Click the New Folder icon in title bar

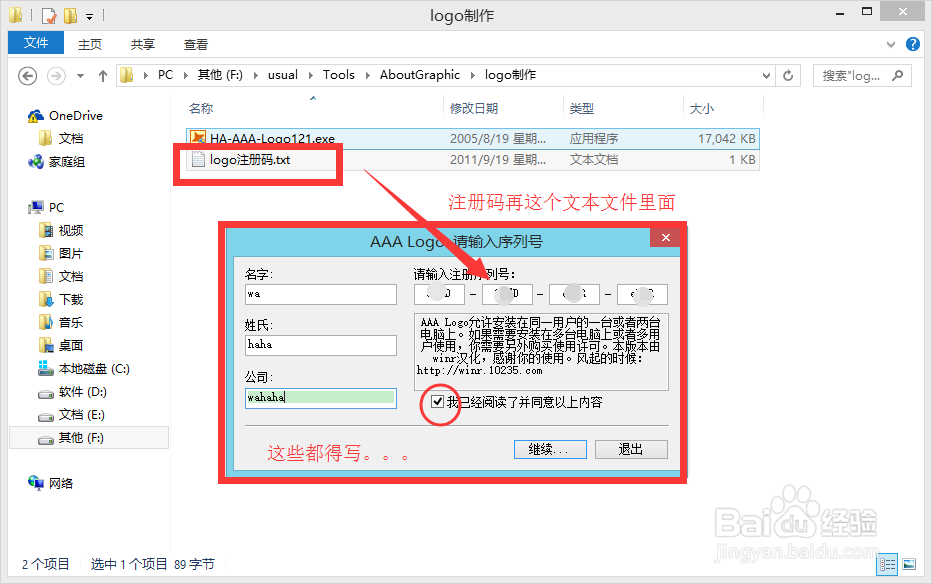[x=71, y=15]
